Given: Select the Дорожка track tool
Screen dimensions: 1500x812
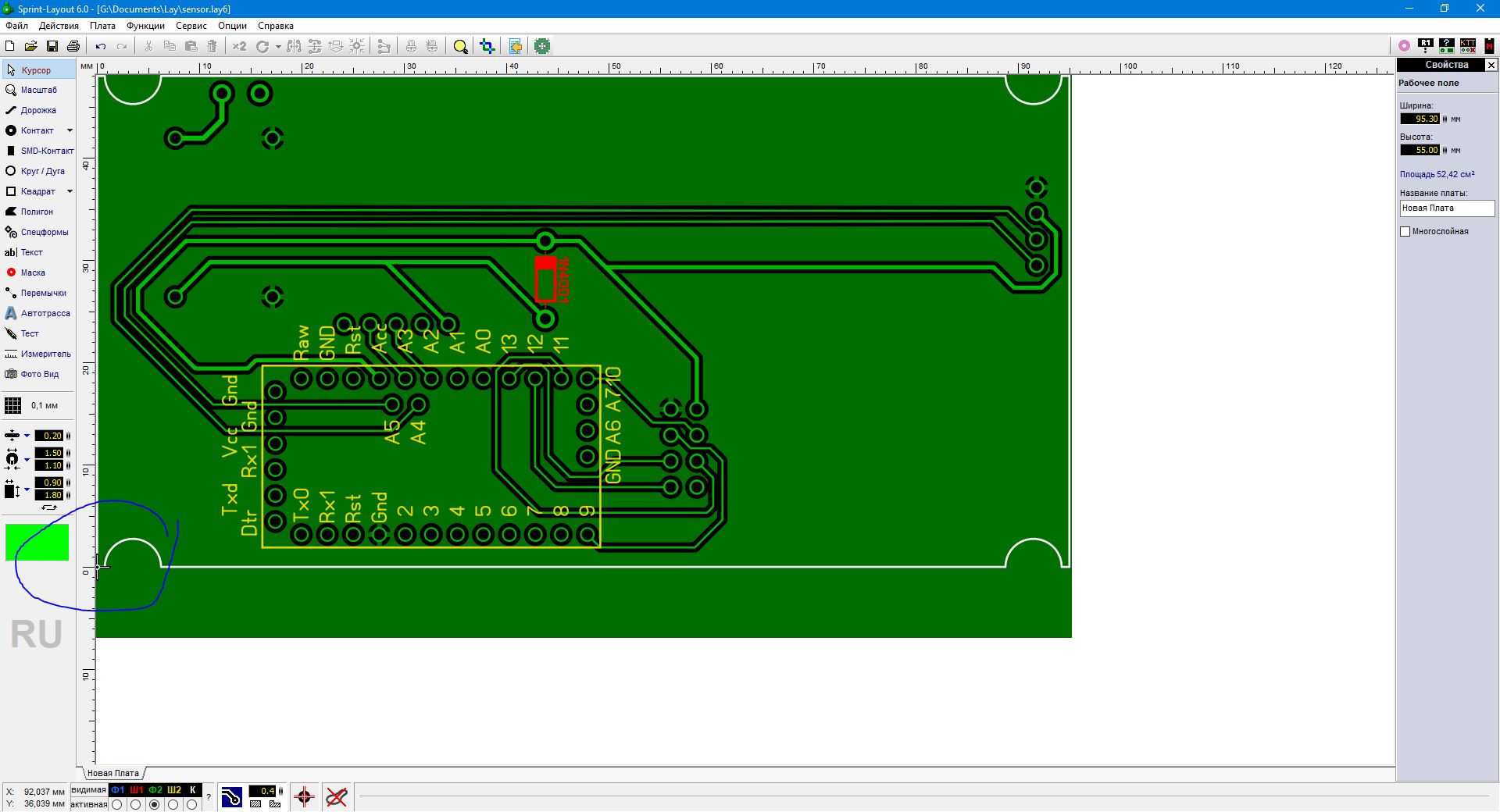Looking at the screenshot, I should pos(38,110).
